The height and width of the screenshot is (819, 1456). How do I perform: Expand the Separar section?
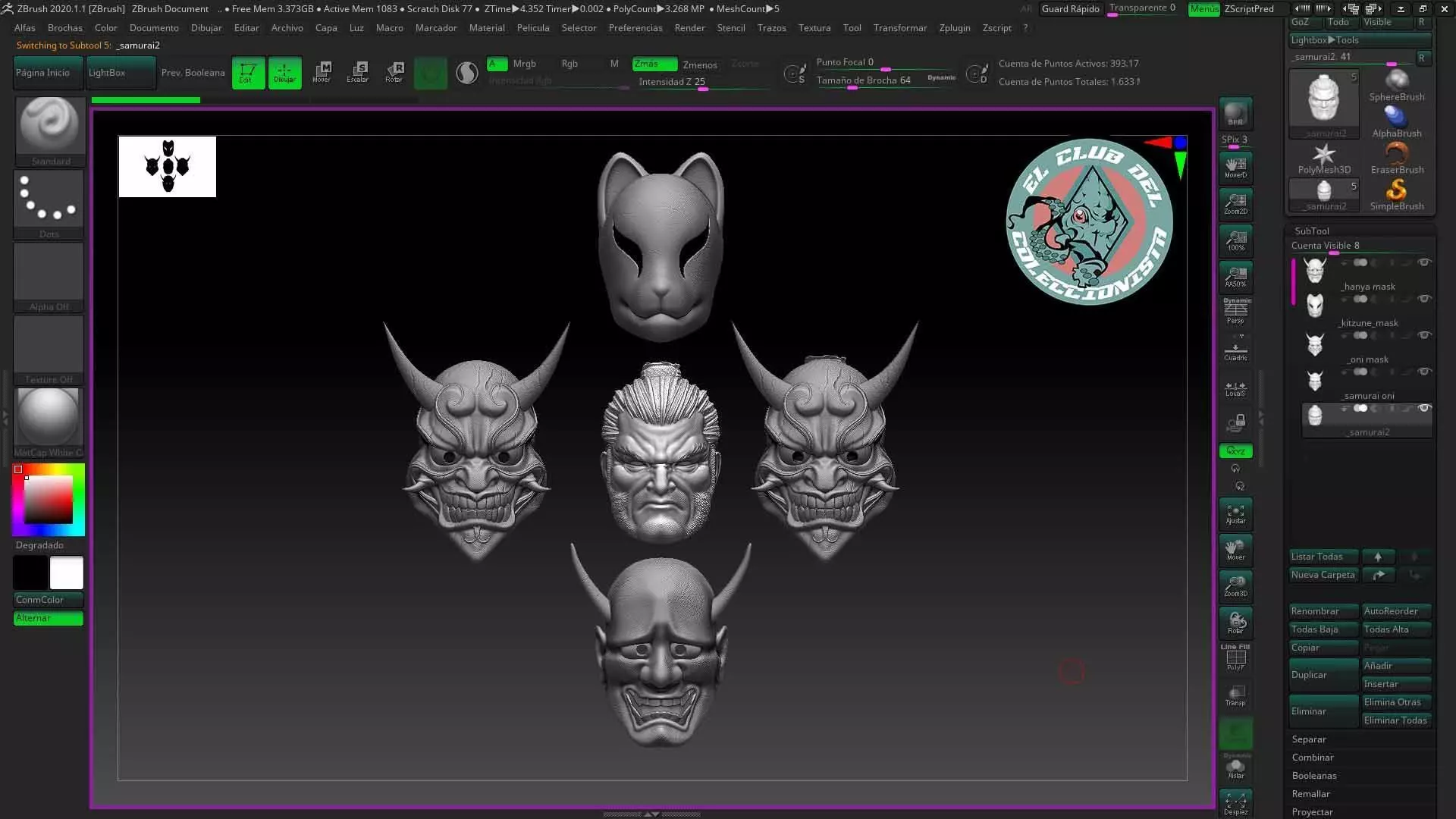pos(1309,739)
